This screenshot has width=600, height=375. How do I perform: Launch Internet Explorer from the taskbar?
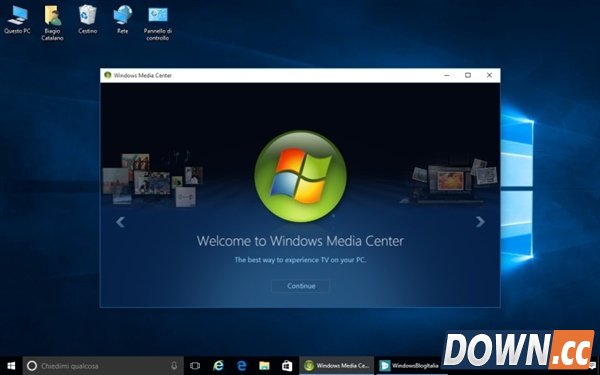218,366
